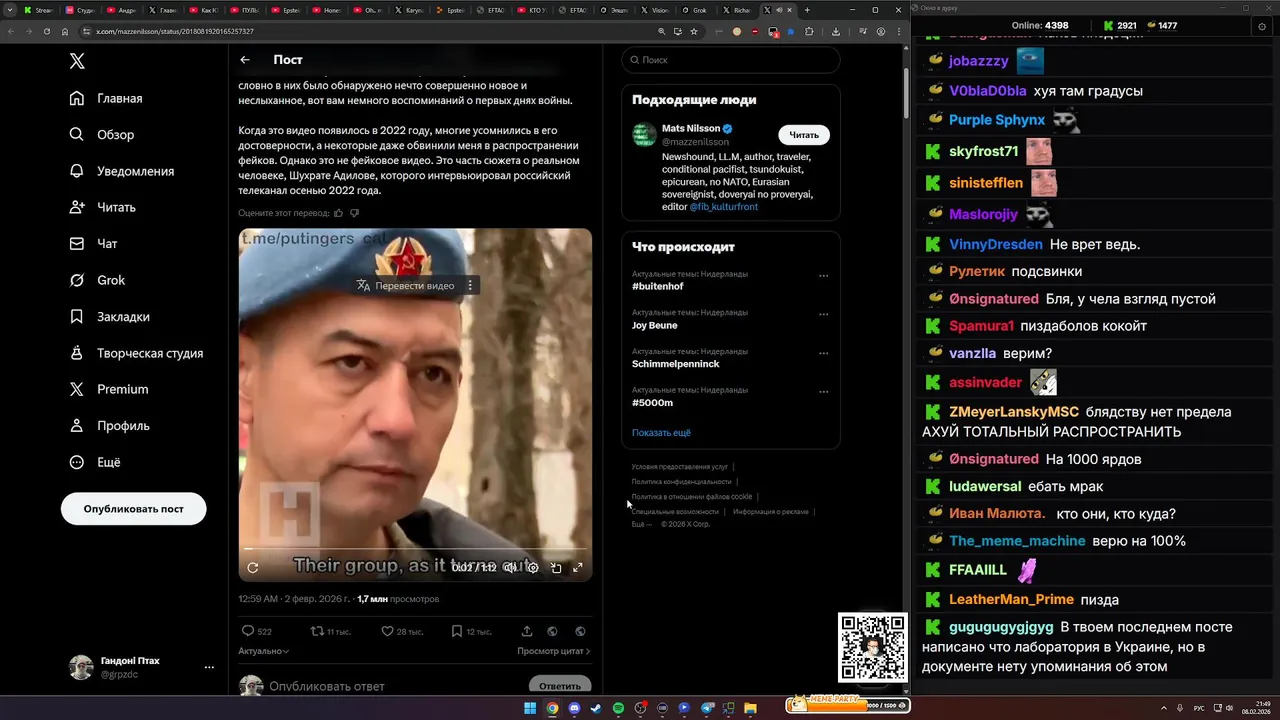Open Steam from taskbar
This screenshot has height=720, width=1280.
(x=596, y=708)
